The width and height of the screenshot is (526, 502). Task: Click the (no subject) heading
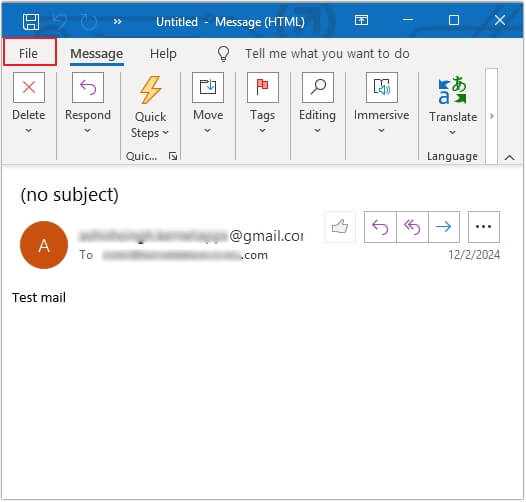coord(69,195)
